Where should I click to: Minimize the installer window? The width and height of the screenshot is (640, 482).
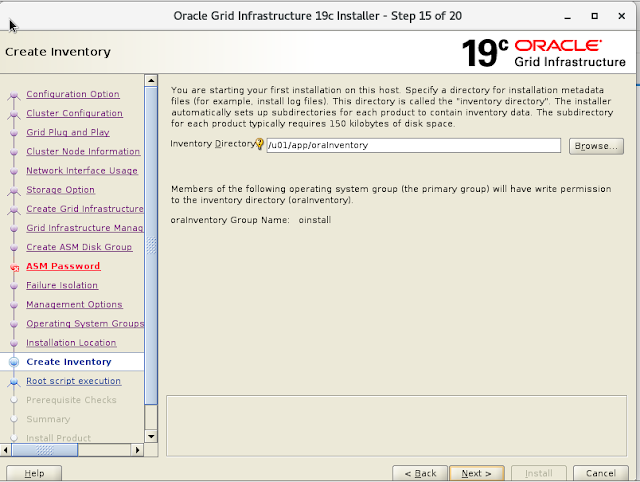click(567, 16)
